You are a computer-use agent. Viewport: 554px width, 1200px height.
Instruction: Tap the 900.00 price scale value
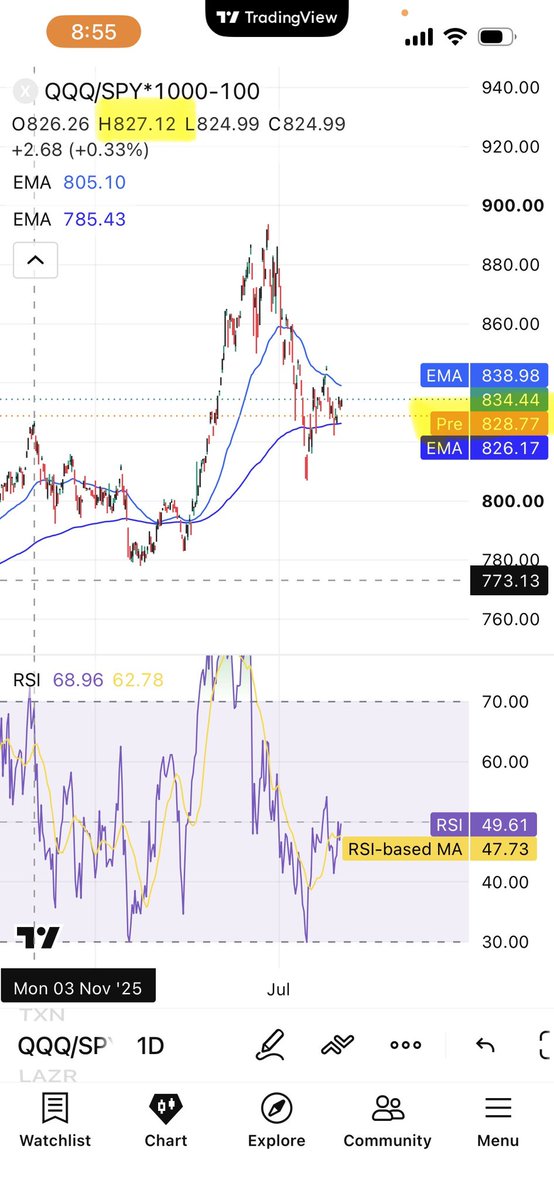tap(511, 205)
